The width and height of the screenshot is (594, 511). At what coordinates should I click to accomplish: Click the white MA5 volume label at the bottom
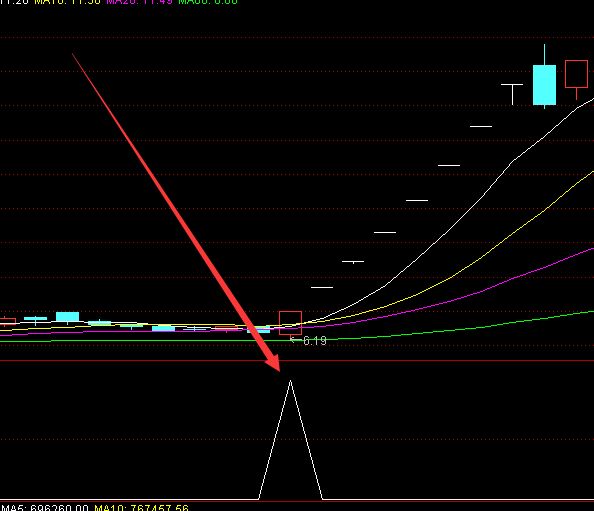click(45, 508)
